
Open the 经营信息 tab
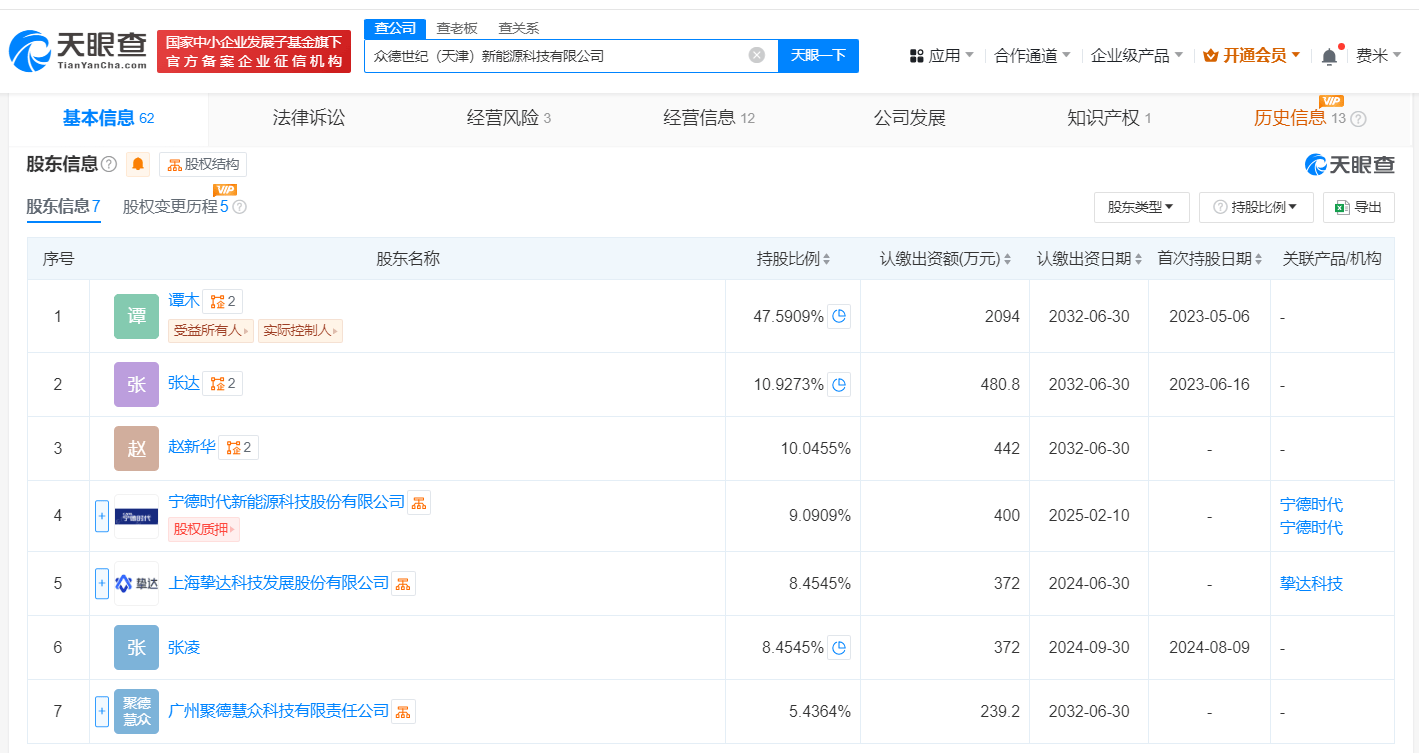point(709,118)
